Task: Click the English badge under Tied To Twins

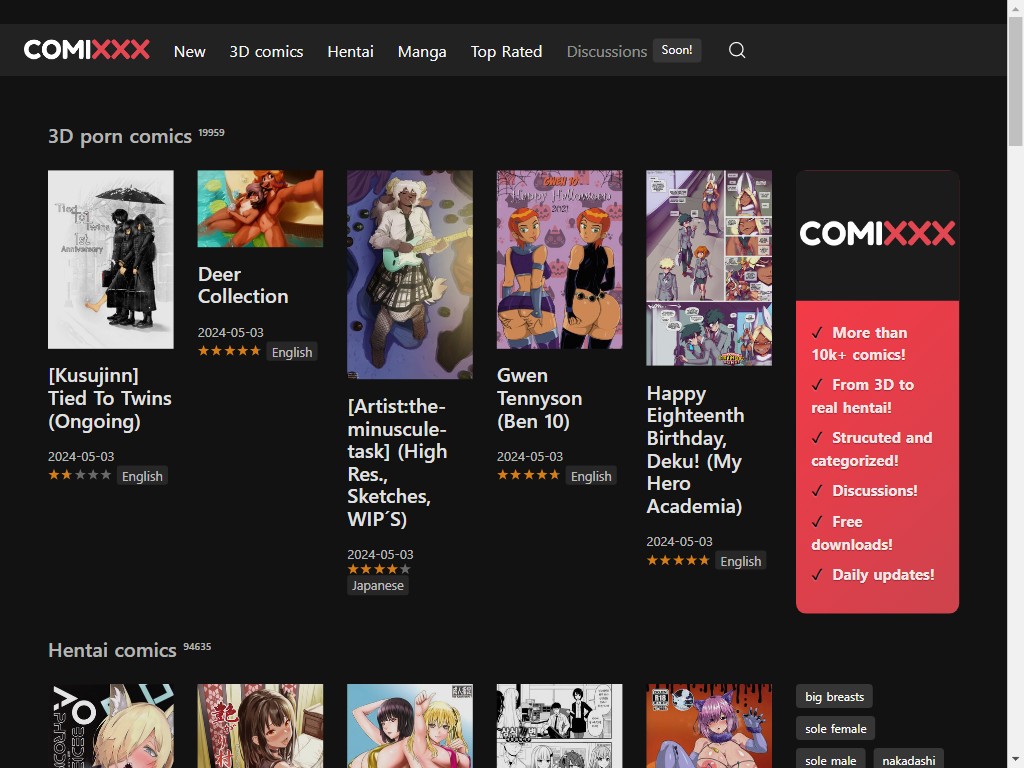Action: 142,476
